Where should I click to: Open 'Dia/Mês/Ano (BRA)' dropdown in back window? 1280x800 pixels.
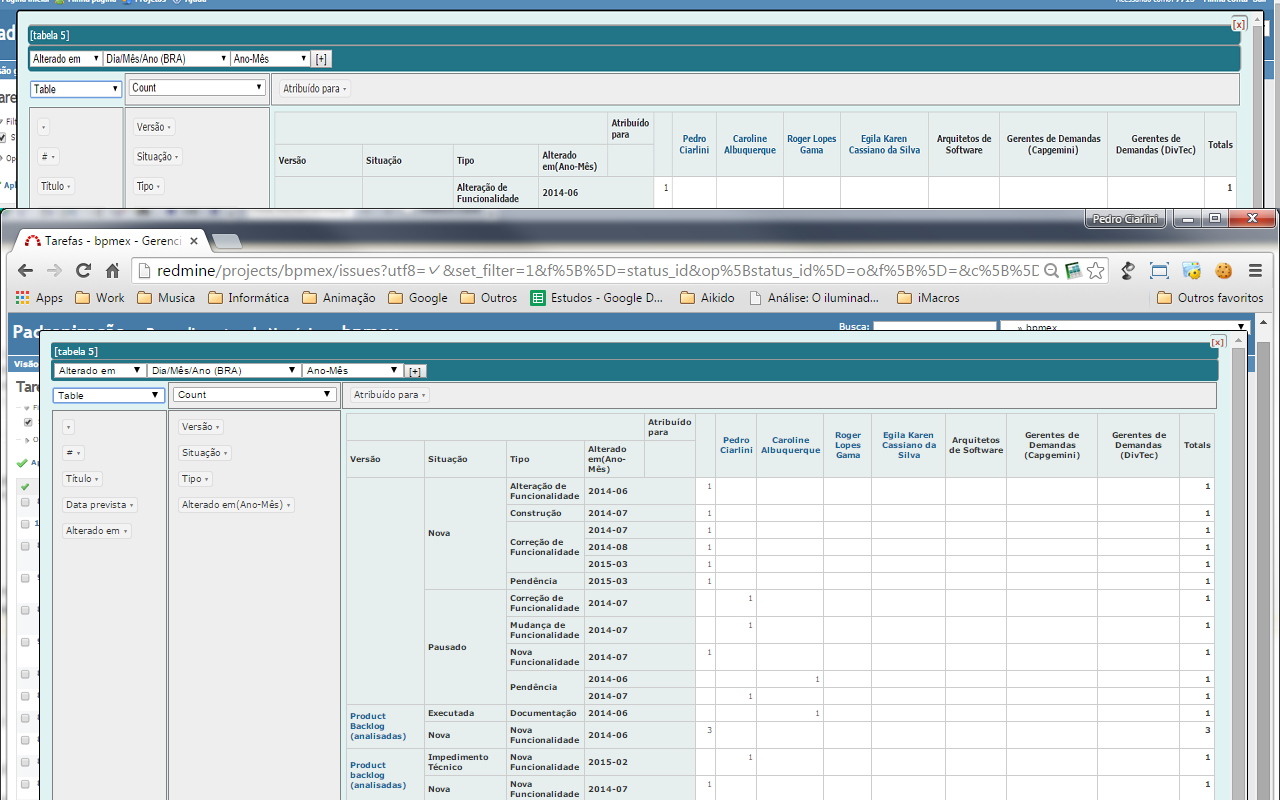[166, 59]
